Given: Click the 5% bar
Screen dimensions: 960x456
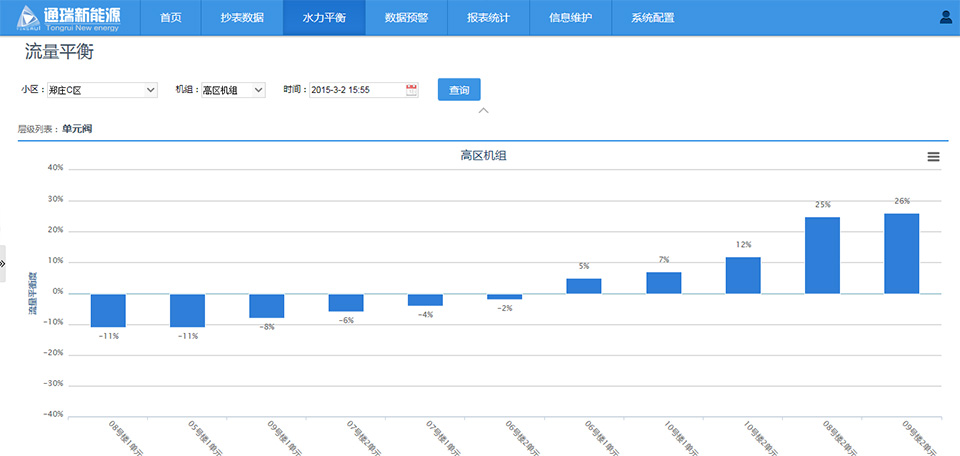Looking at the screenshot, I should pyautogui.click(x=583, y=286).
